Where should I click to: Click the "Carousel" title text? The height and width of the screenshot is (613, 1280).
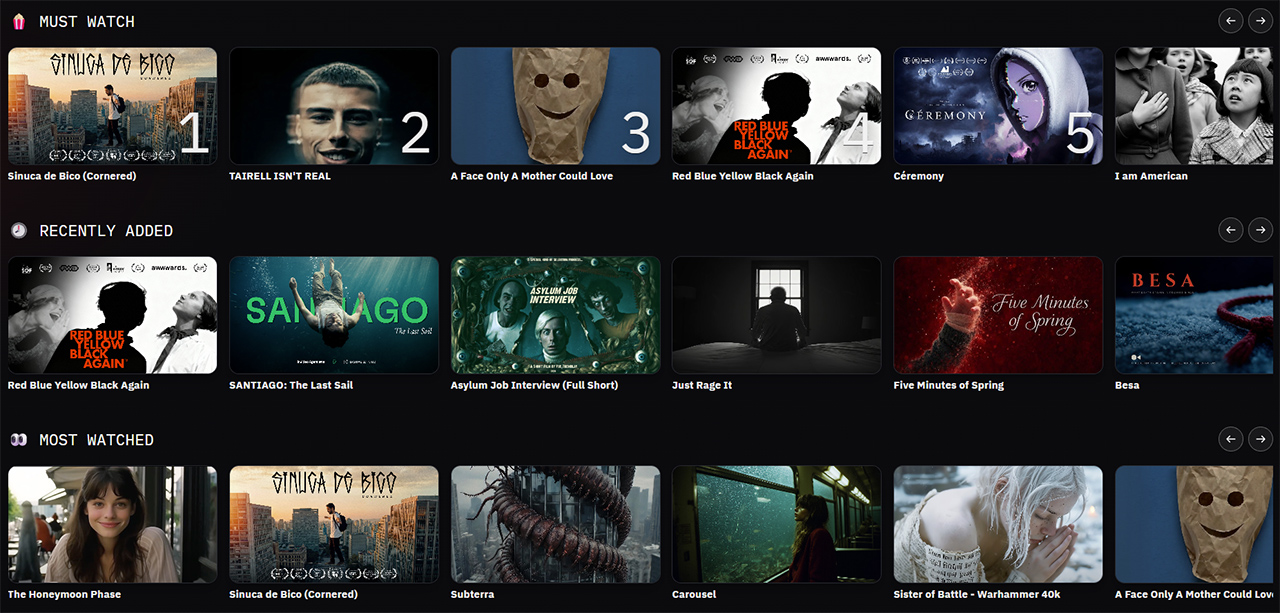[x=694, y=594]
